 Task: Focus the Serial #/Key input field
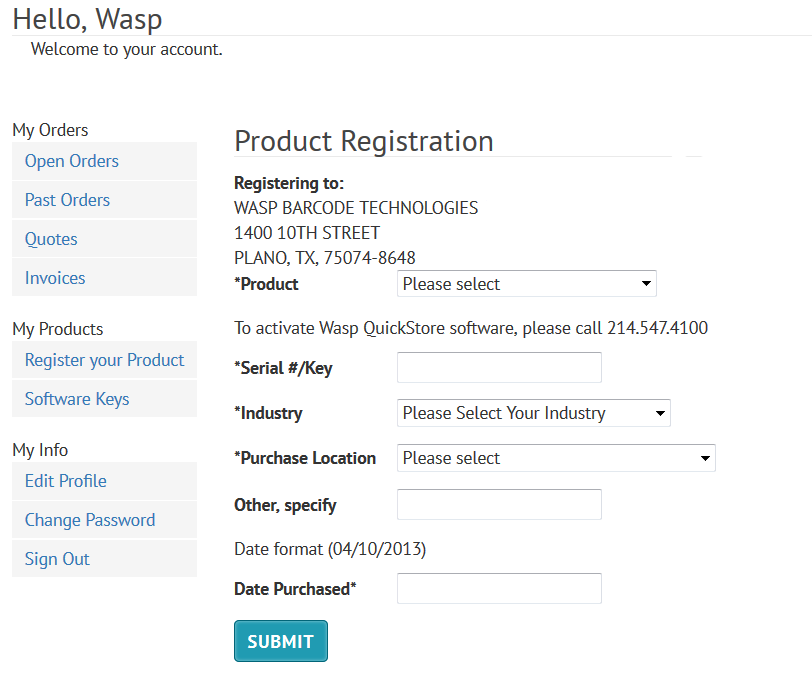pyautogui.click(x=499, y=368)
